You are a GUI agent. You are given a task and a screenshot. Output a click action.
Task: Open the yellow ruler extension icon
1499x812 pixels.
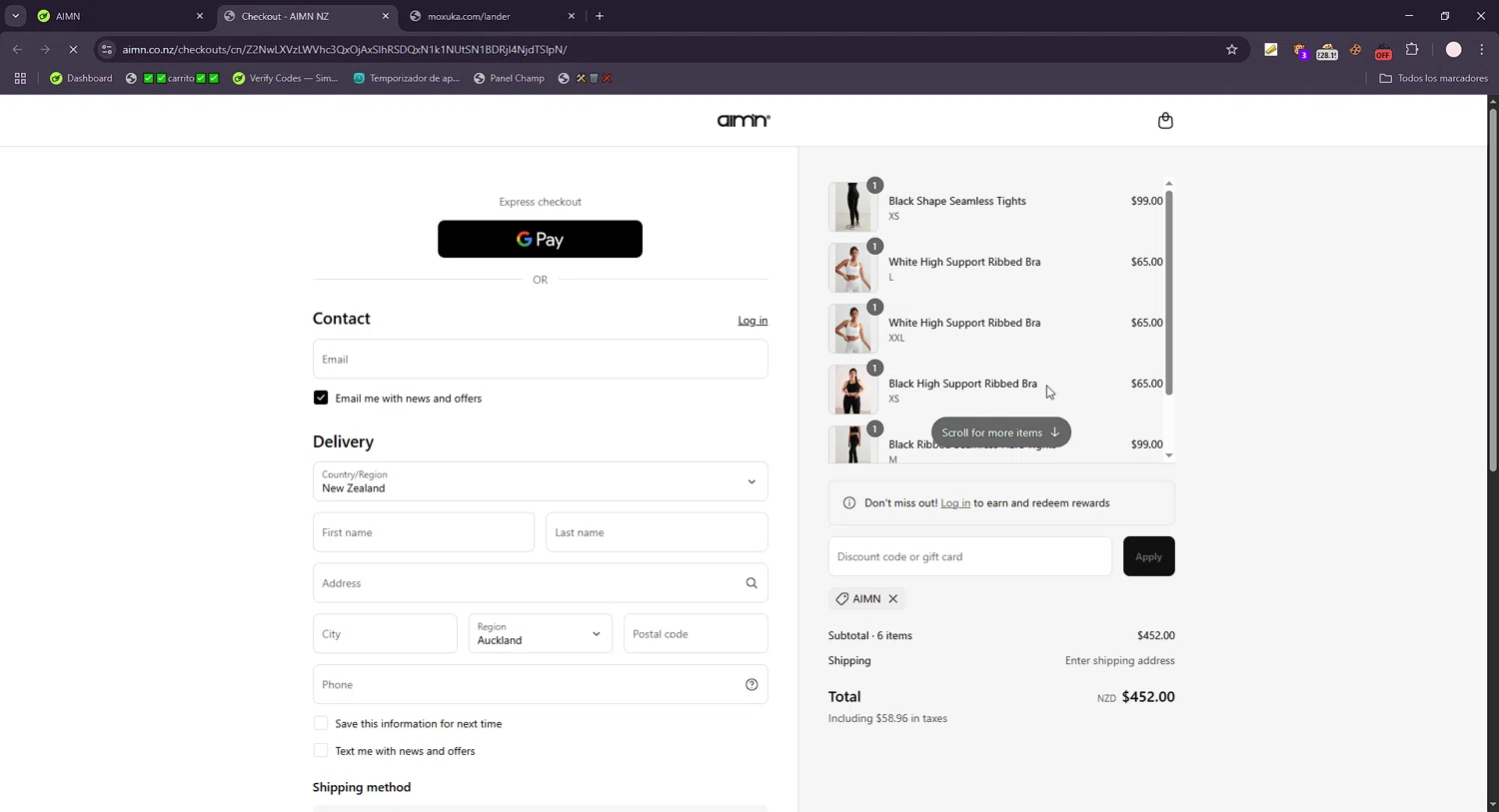1271,49
